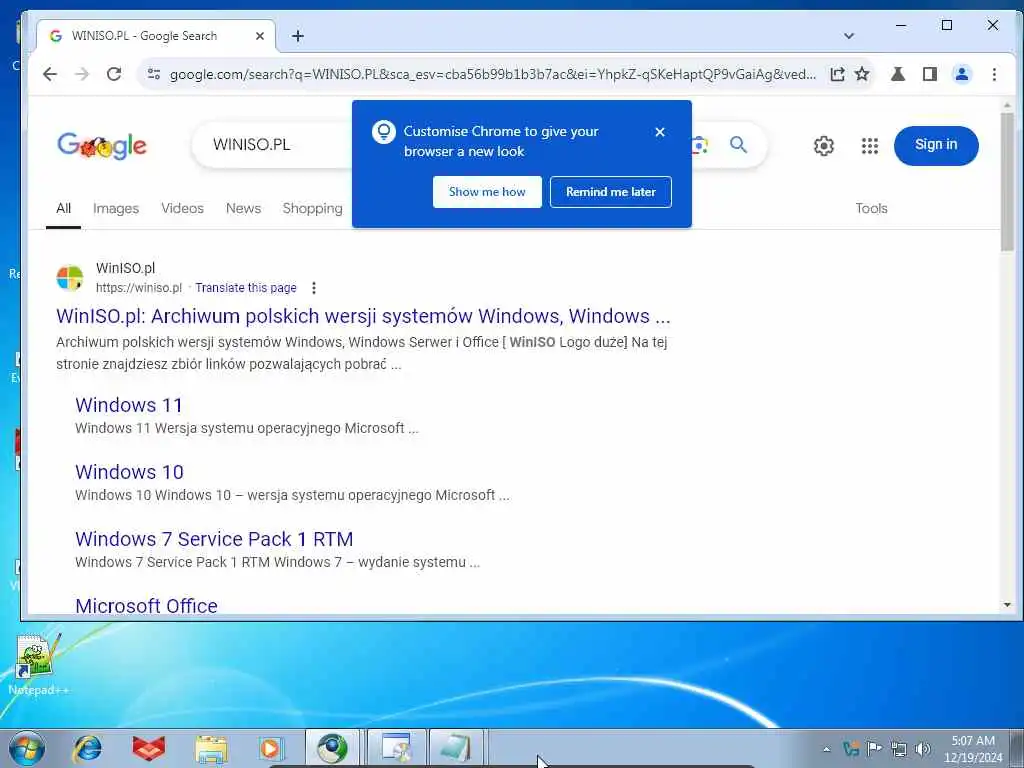Open Google quick settings gear
Image resolution: width=1024 pixels, height=768 pixels.
[824, 146]
